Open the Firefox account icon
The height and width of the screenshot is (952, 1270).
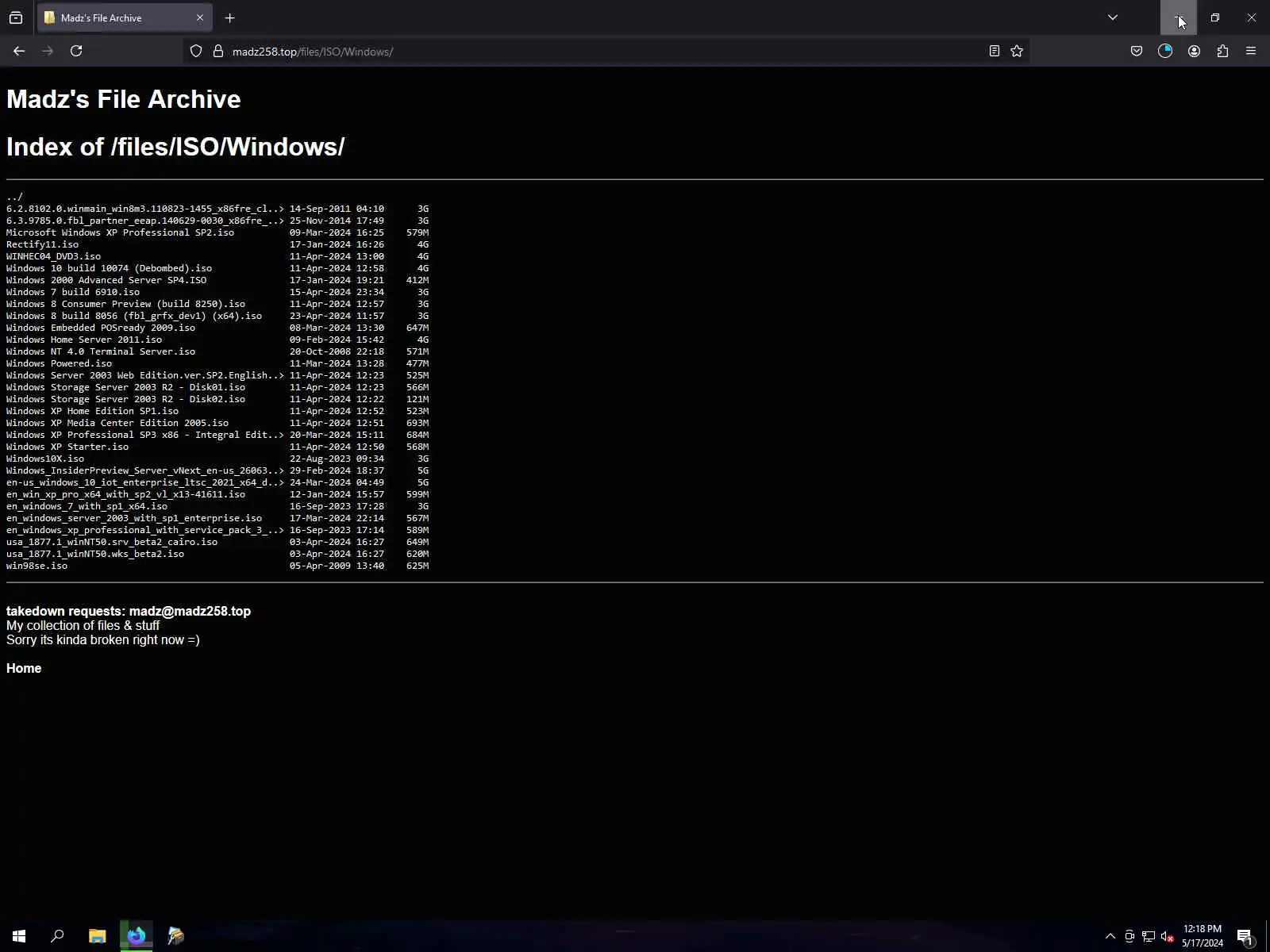[1194, 52]
